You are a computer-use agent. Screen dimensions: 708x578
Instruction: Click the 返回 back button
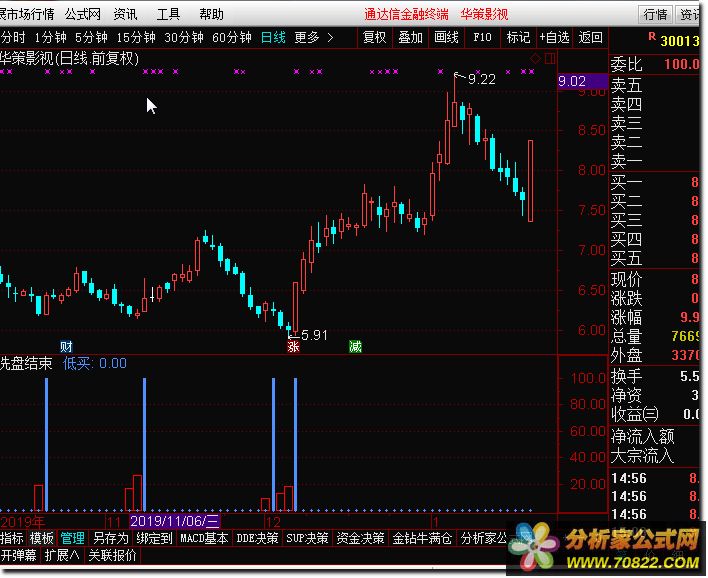tap(591, 37)
